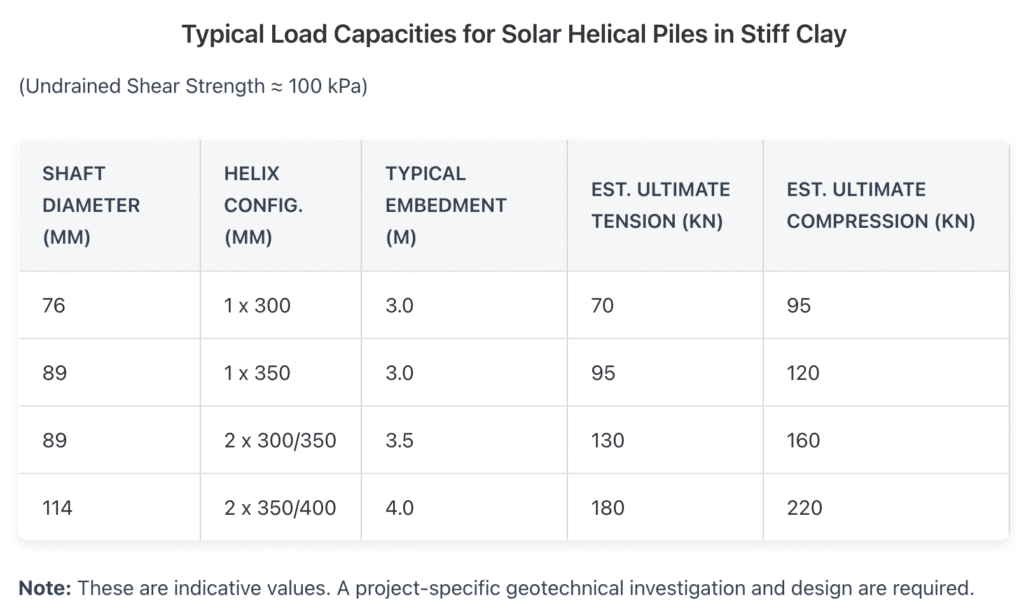The height and width of the screenshot is (616, 1024).
Task: Select the 1 x 350 helix cell
Action: pyautogui.click(x=257, y=373)
